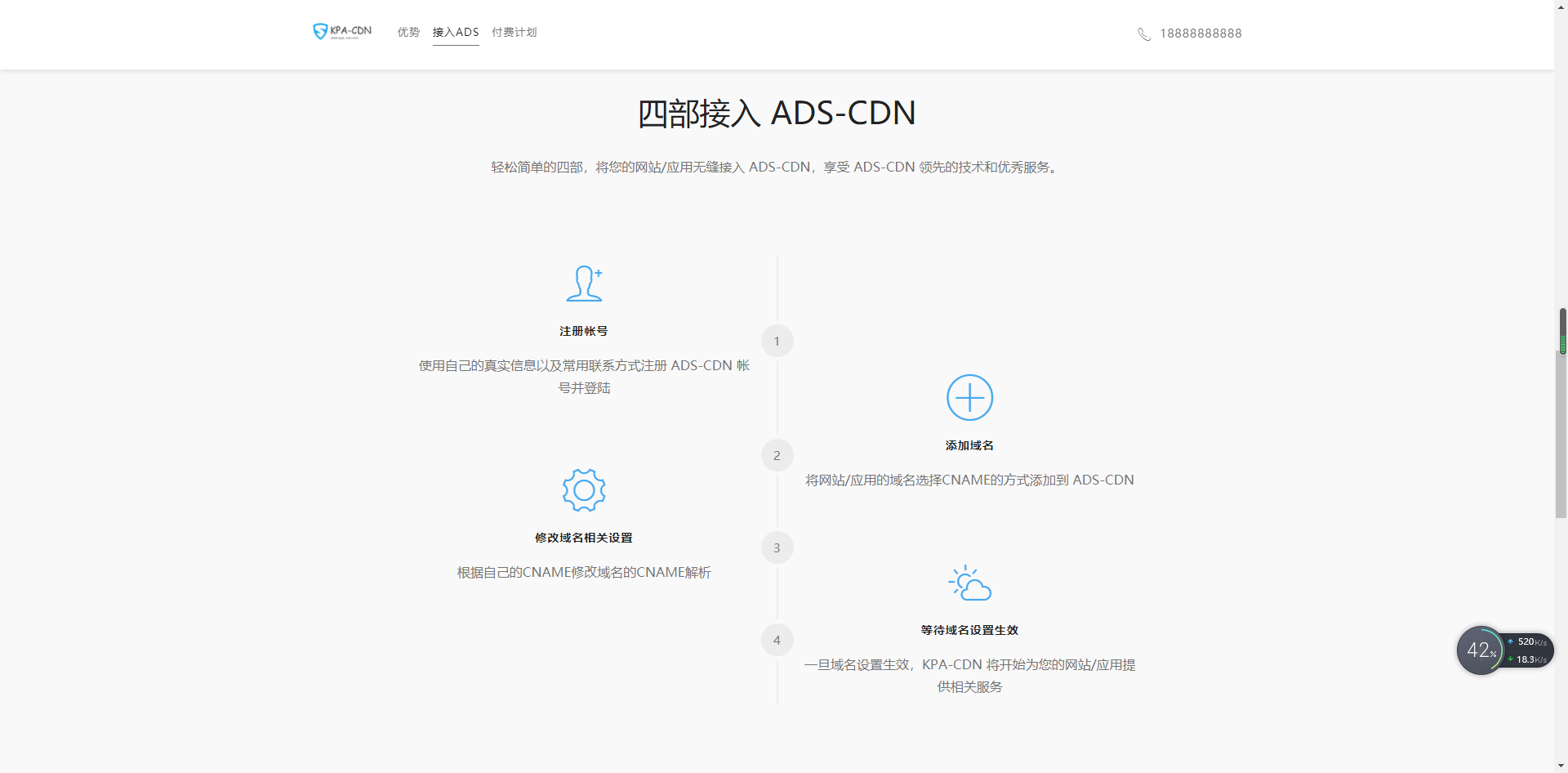Click the scroll-up arrow on the scrollbar
The image size is (1568, 773).
1561,6
